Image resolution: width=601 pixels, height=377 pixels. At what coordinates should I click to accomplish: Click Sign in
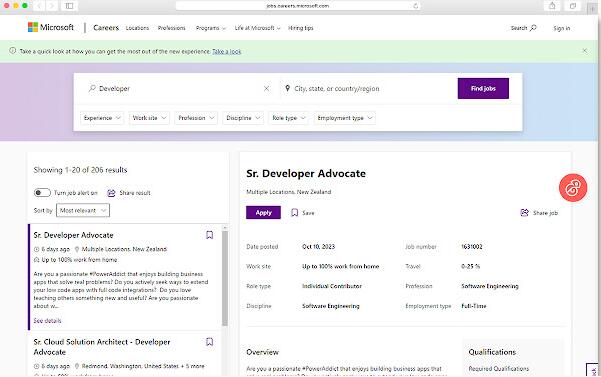pyautogui.click(x=562, y=28)
